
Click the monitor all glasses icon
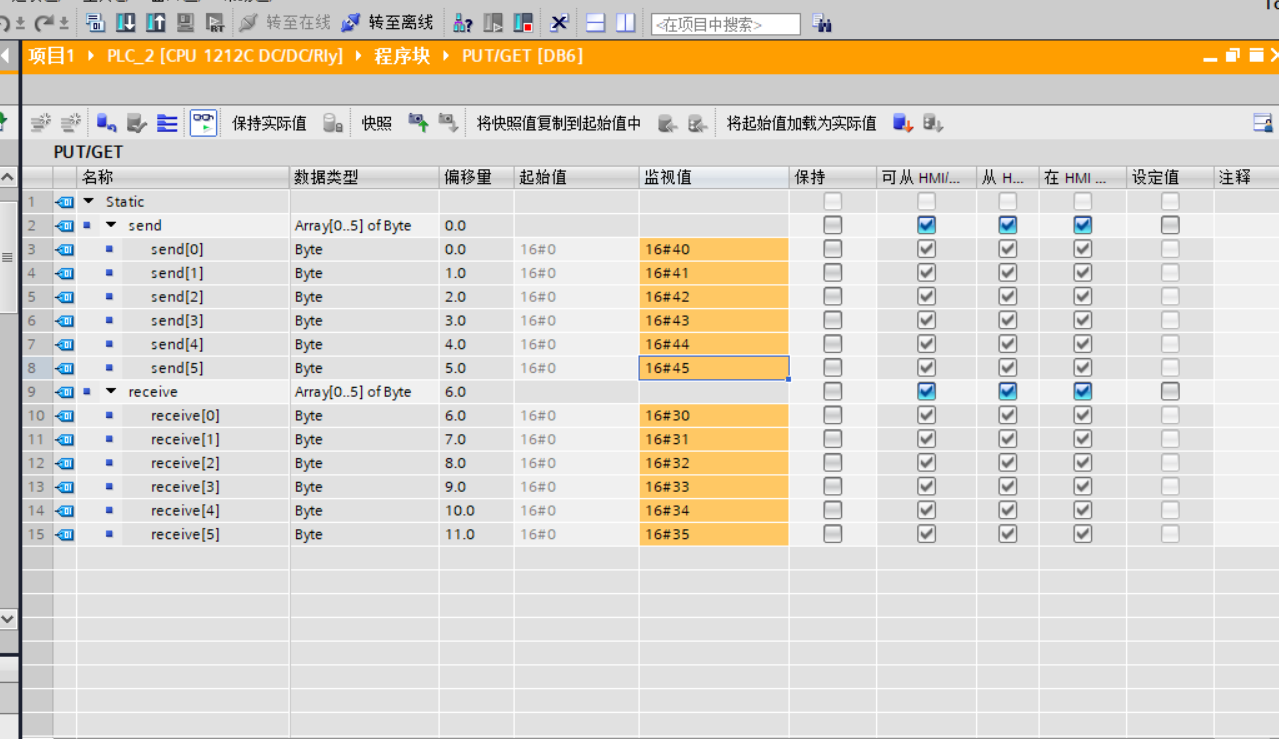pyautogui.click(x=203, y=123)
